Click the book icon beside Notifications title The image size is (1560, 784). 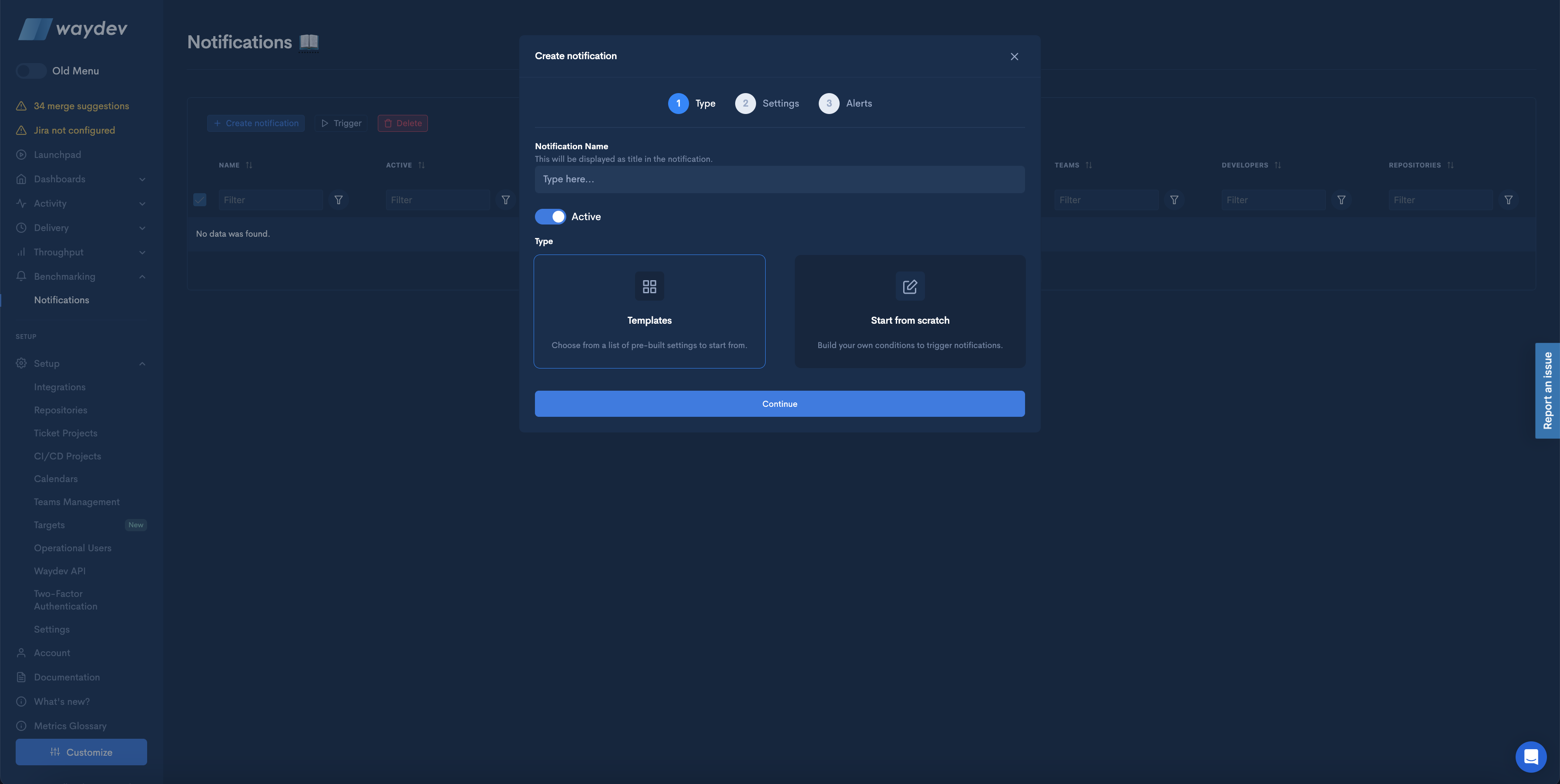[x=309, y=42]
